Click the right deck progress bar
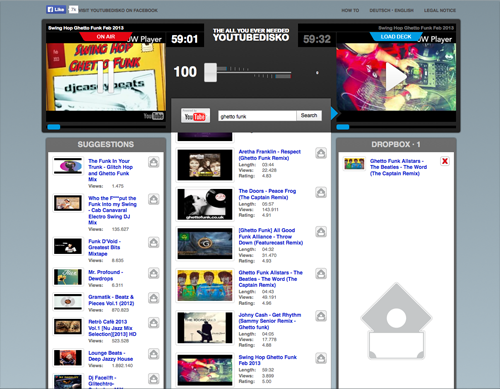The width and height of the screenshot is (500, 389). point(396,127)
